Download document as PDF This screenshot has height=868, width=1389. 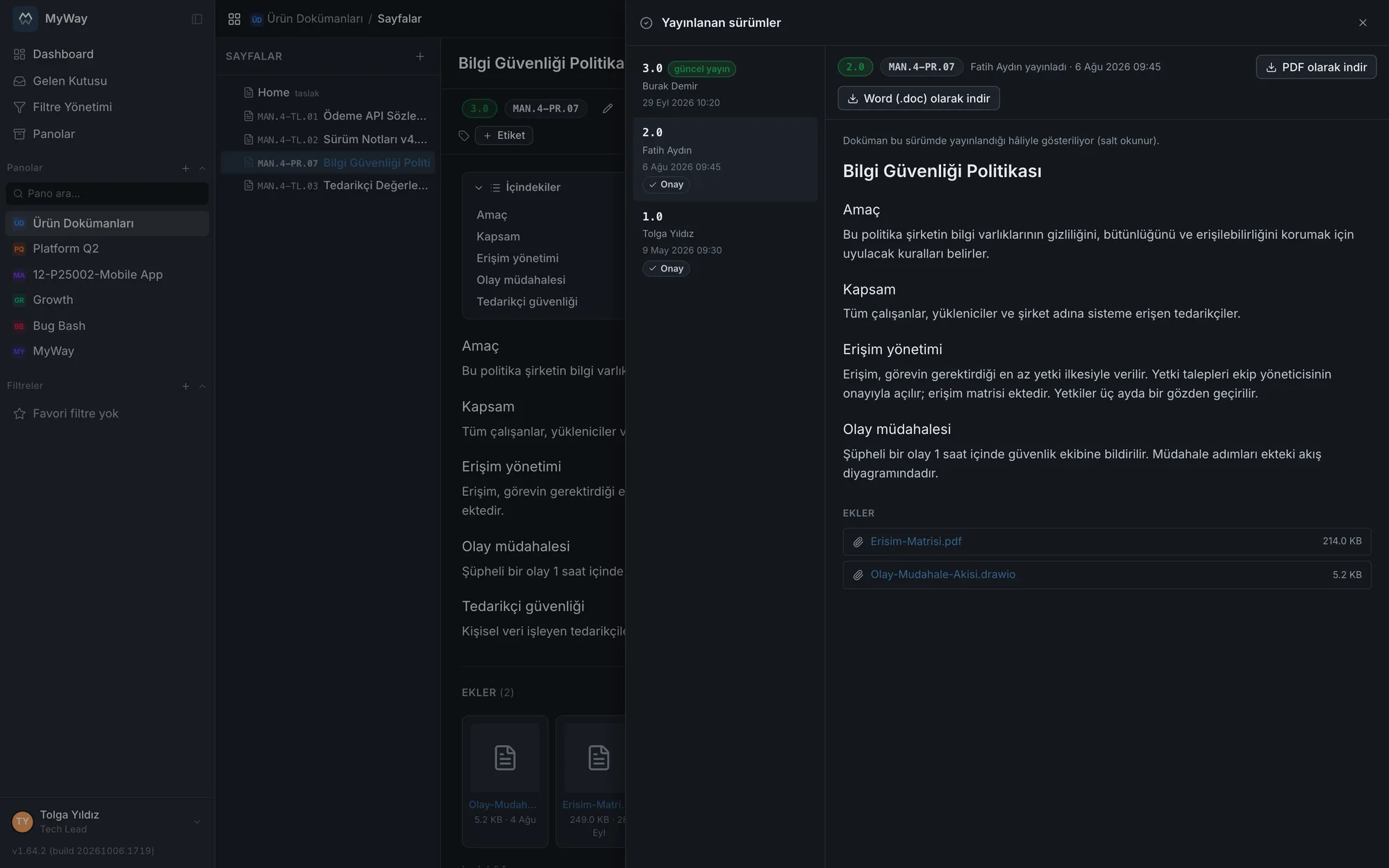(x=1316, y=67)
